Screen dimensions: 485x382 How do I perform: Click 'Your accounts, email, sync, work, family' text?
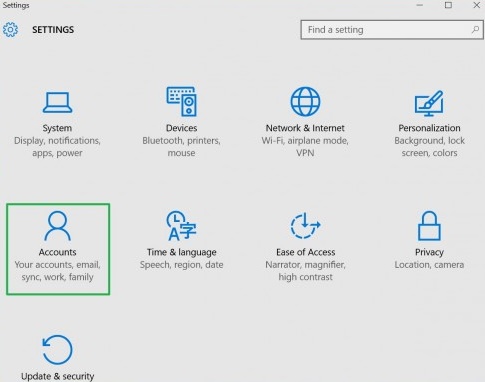coord(57,271)
